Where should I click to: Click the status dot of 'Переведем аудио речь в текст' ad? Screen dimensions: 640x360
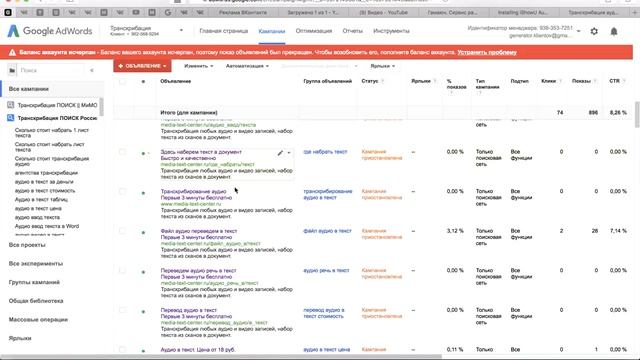point(143,272)
